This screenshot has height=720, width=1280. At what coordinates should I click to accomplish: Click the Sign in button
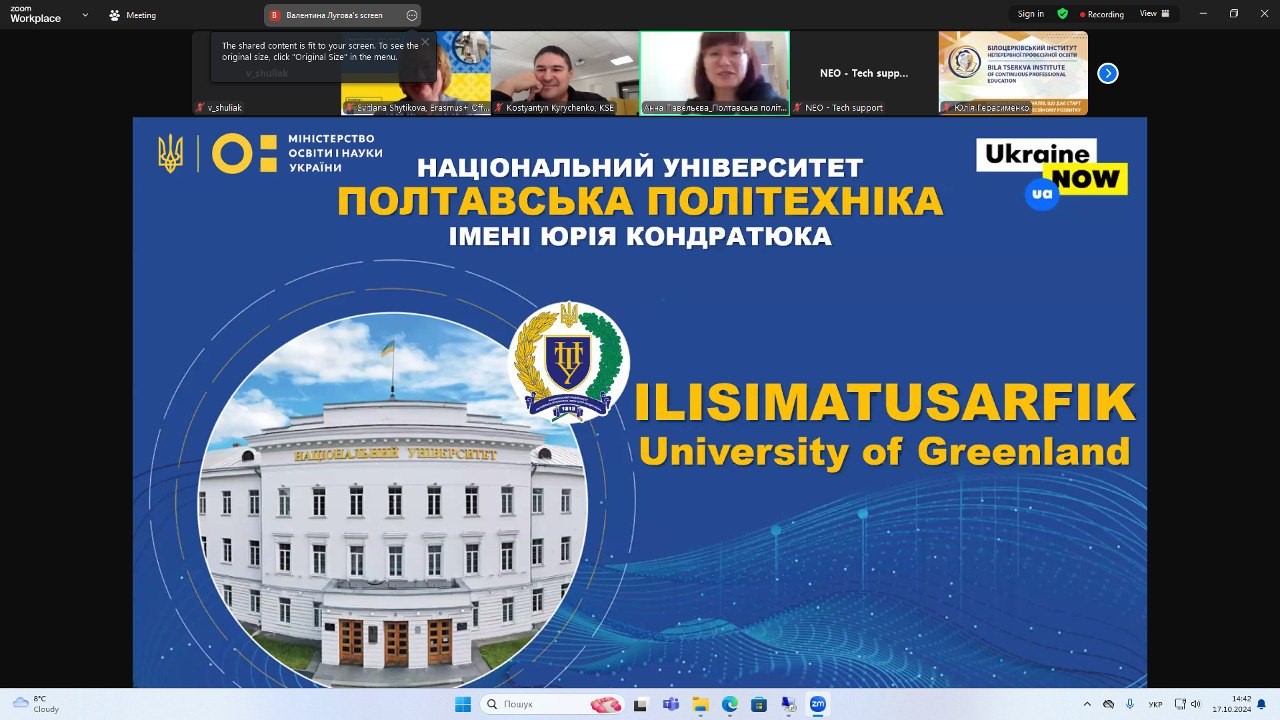[1031, 14]
